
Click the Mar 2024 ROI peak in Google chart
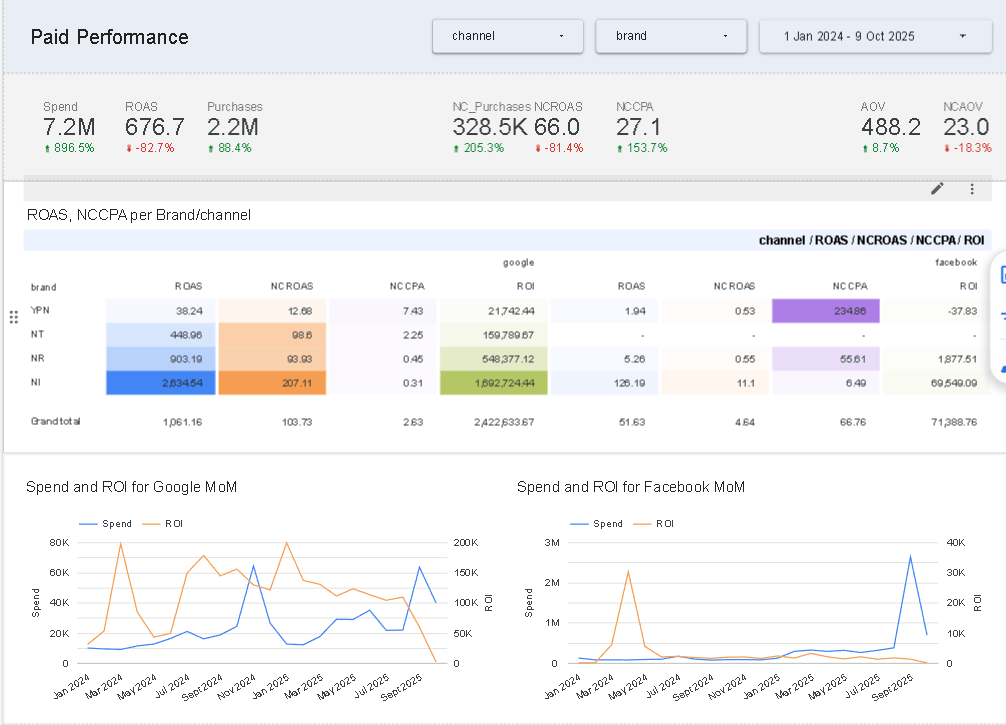click(x=121, y=543)
